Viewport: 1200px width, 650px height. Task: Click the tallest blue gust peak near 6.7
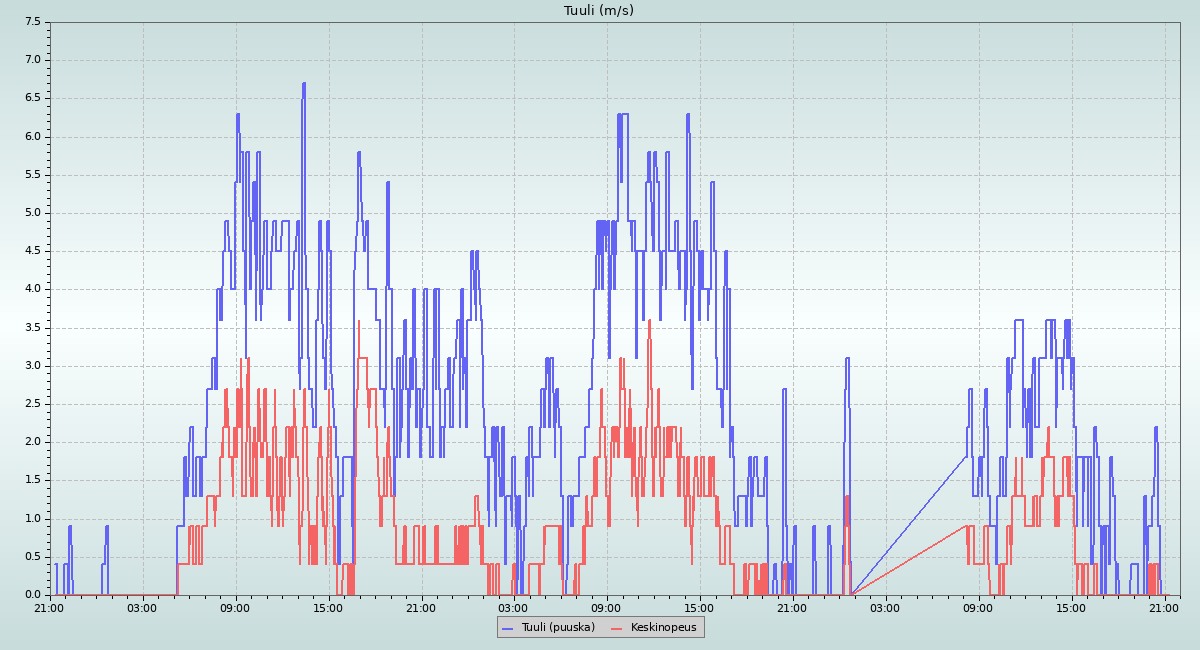point(303,85)
